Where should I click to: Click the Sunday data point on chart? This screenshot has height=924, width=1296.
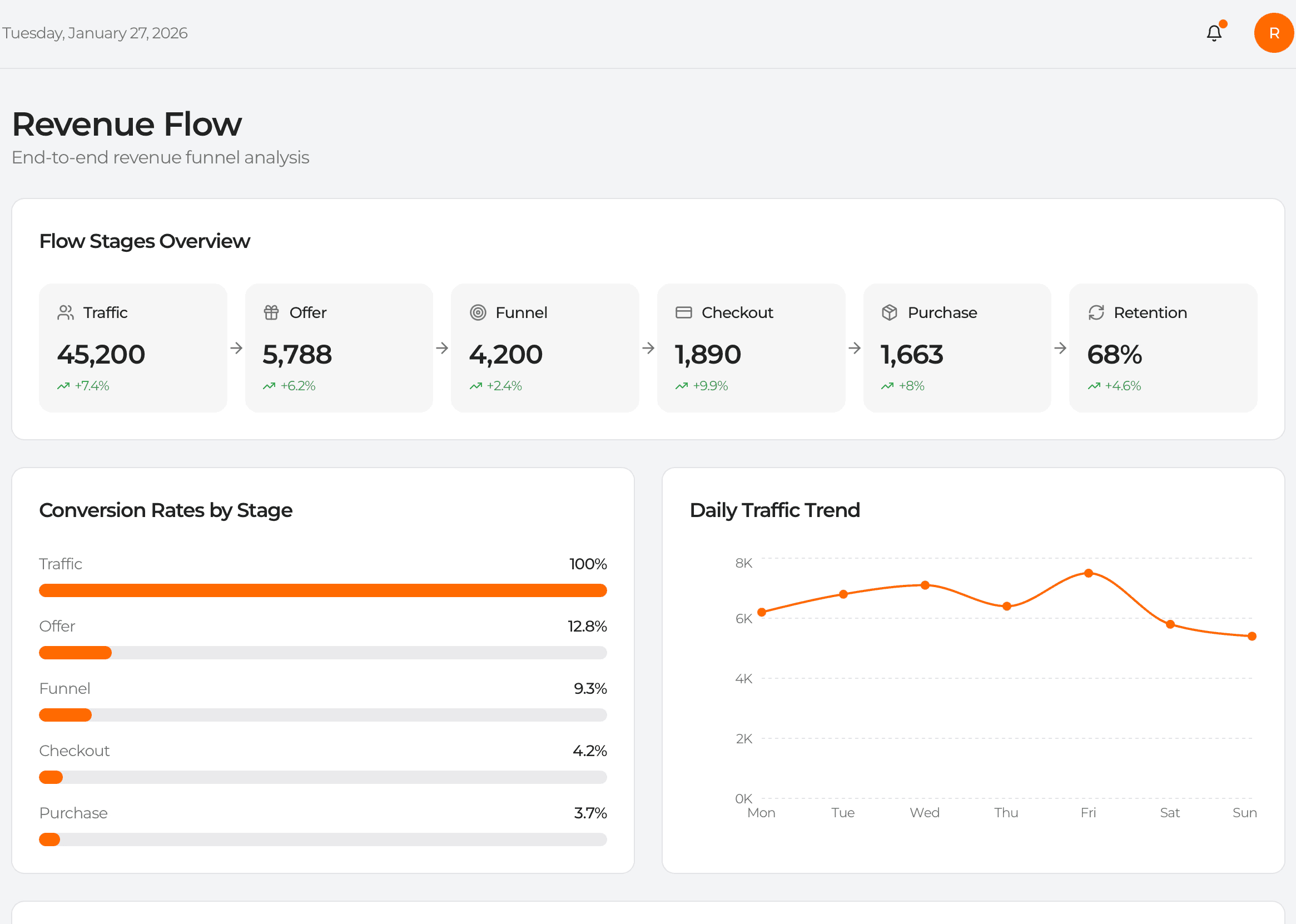click(x=1252, y=636)
